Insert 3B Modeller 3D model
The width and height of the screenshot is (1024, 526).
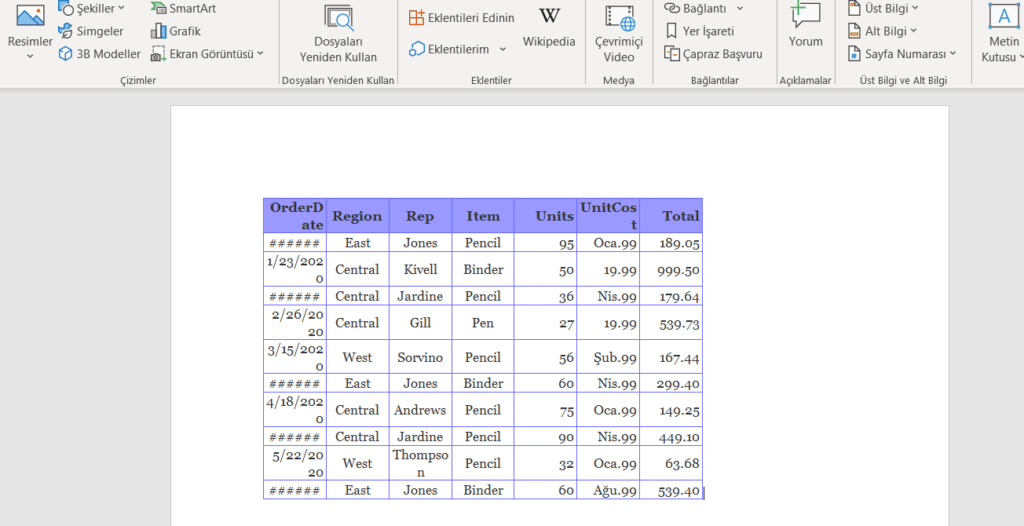[x=99, y=54]
